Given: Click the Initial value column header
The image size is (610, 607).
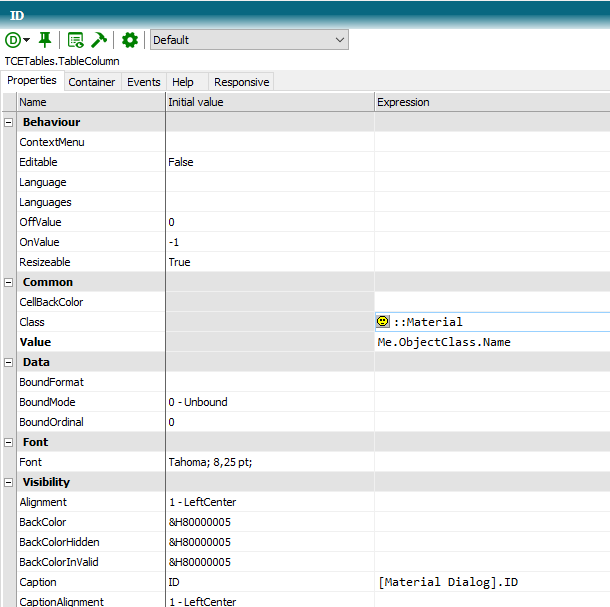Looking at the screenshot, I should click(270, 102).
